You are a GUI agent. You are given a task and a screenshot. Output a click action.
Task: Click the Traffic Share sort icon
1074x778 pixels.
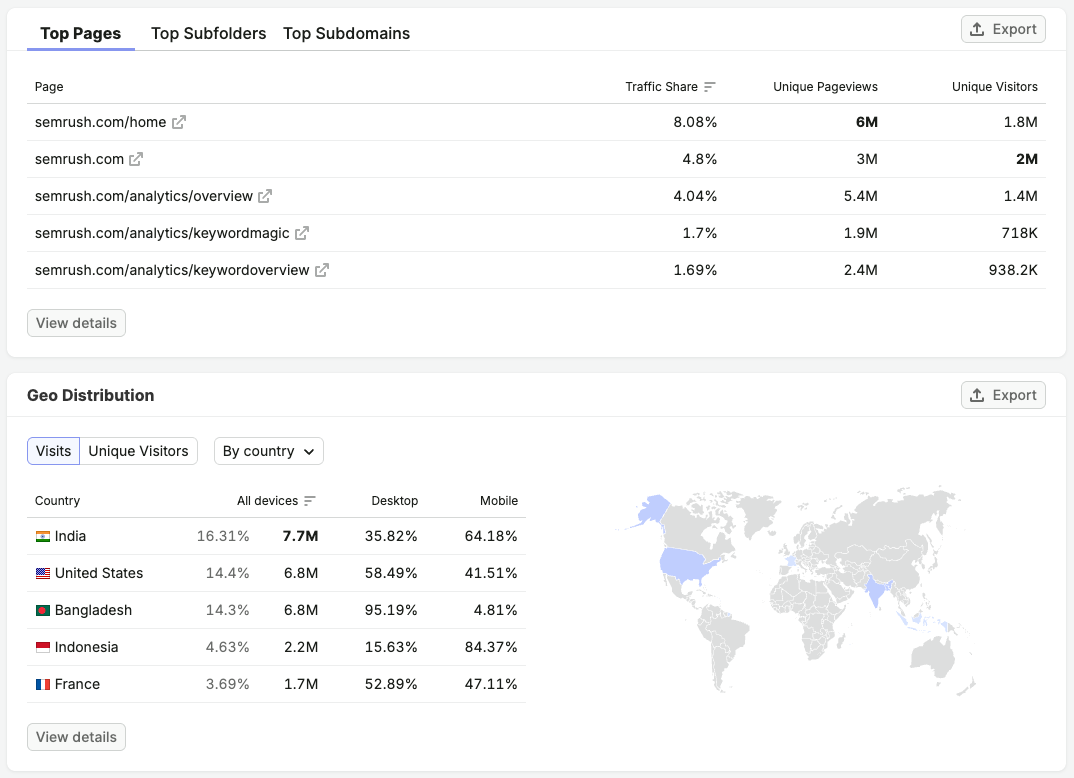710,87
